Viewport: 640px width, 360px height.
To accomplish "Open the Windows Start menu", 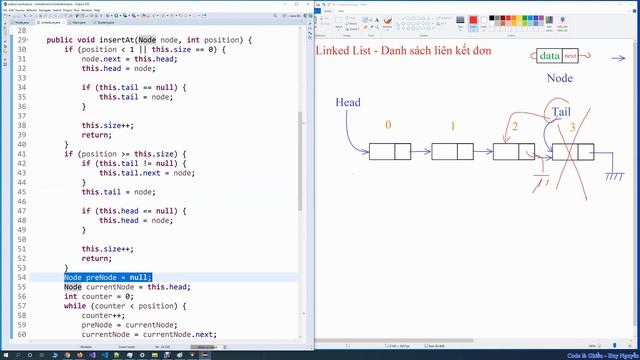I will (6, 355).
